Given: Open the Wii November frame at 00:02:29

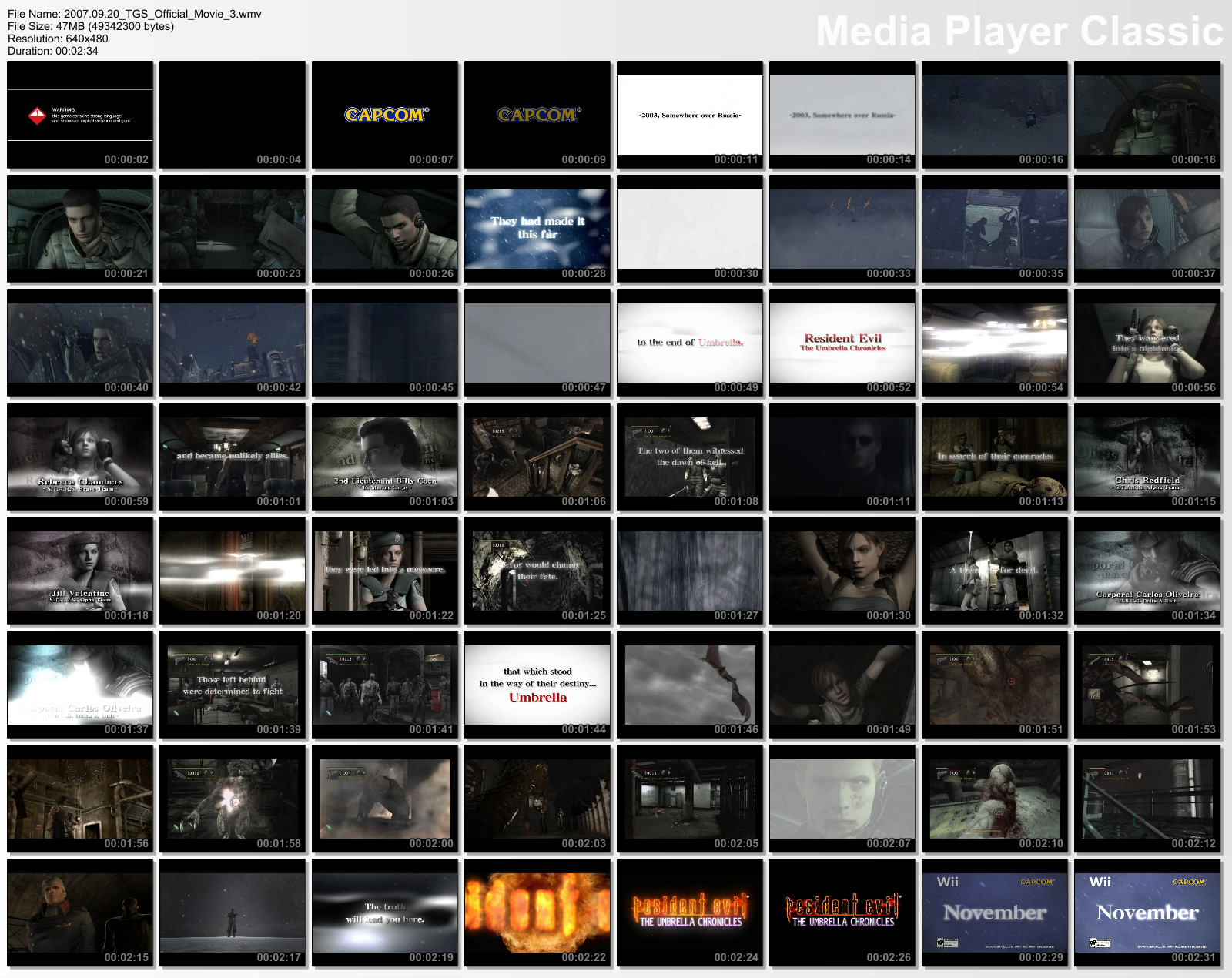Looking at the screenshot, I should [x=995, y=913].
